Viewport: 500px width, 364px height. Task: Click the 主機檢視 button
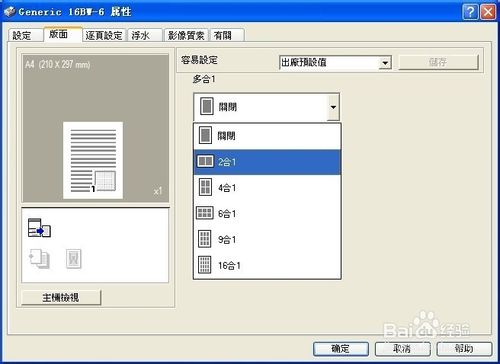click(61, 297)
